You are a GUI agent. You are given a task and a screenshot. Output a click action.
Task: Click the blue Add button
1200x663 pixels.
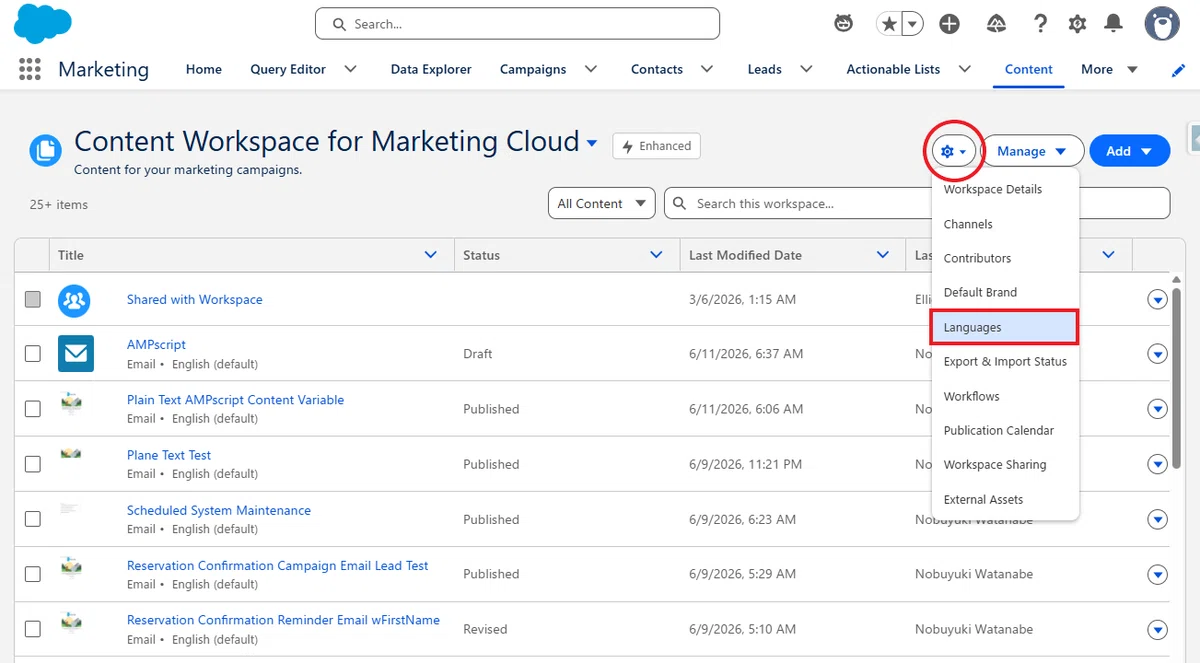(1130, 151)
